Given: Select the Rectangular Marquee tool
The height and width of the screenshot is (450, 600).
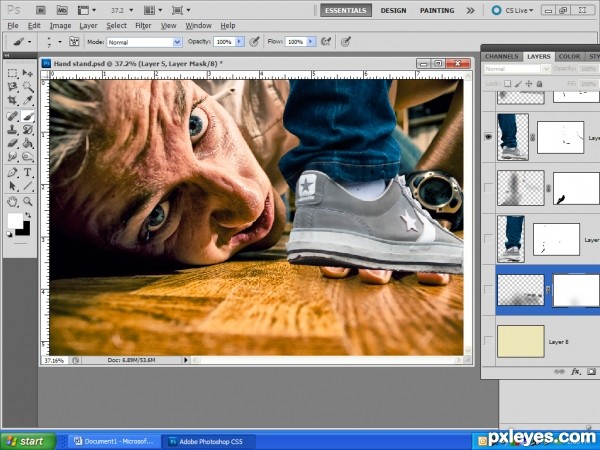Looking at the screenshot, I should point(13,73).
